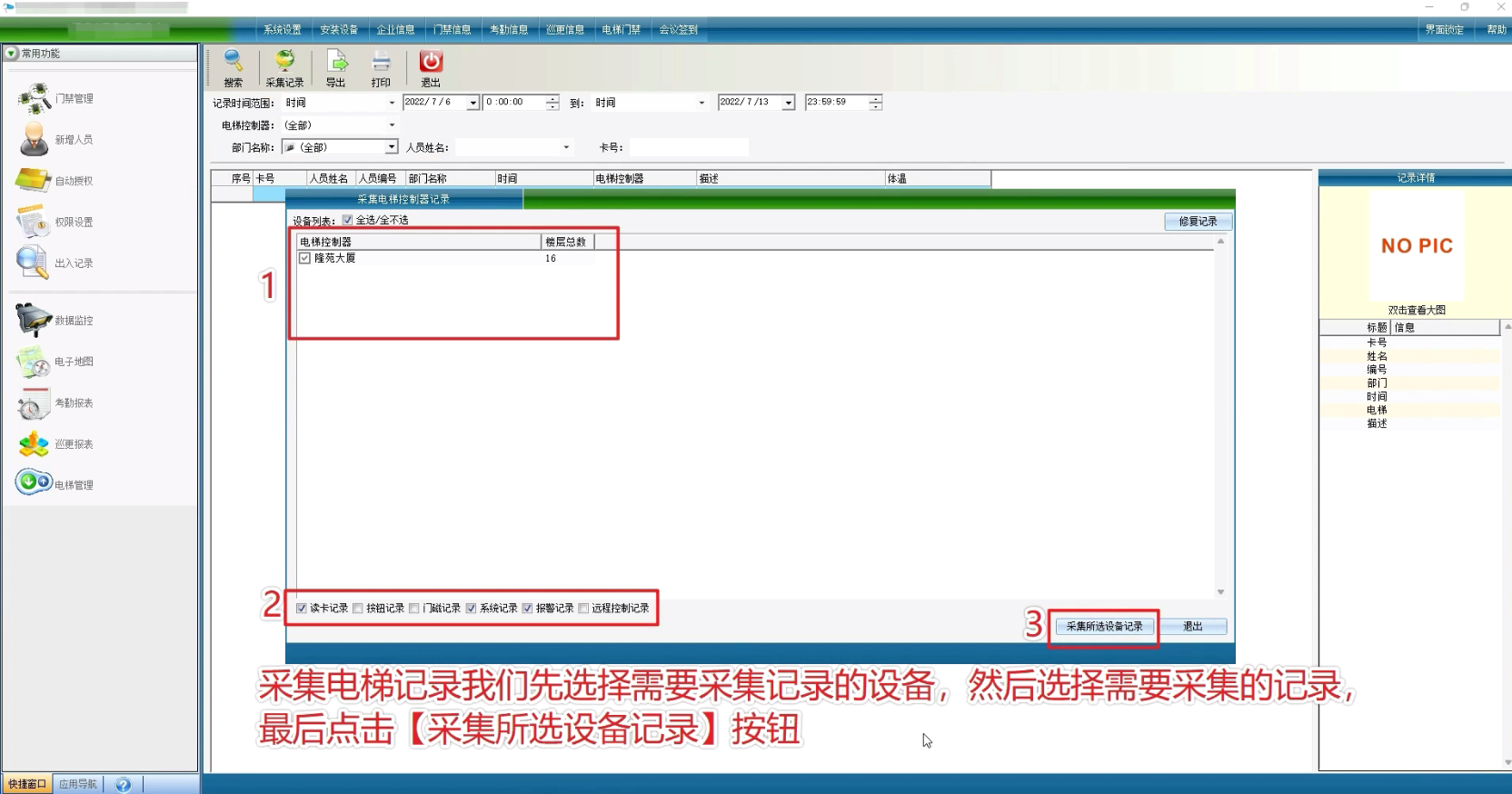Click the help question mark icon at bottom
The image size is (1512, 794).
click(124, 785)
